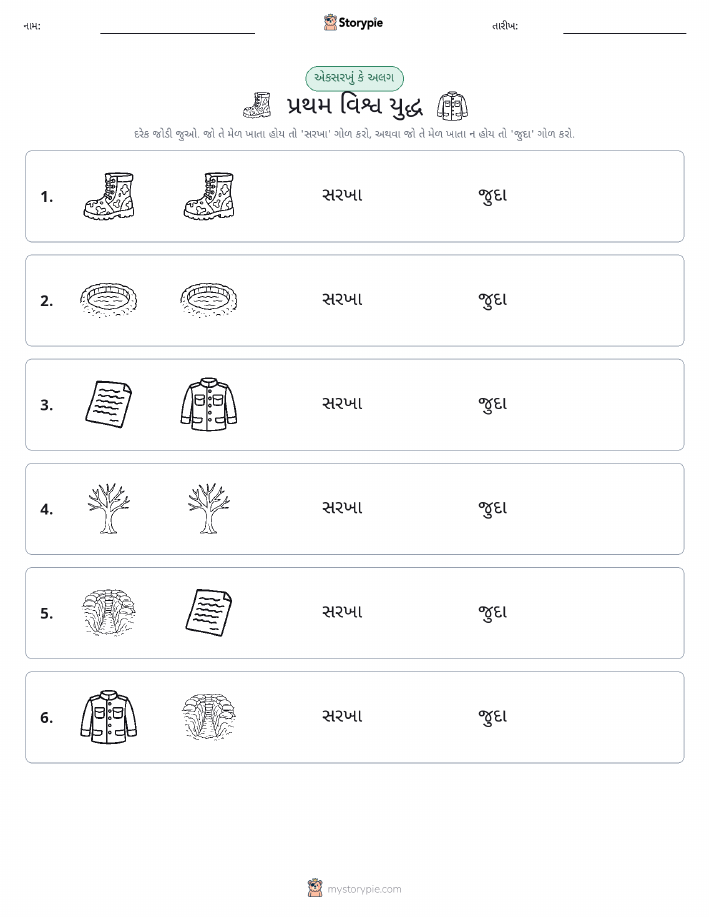Open the mystorypie.com footer link
Viewport: 709px width, 917px height.
click(364, 889)
